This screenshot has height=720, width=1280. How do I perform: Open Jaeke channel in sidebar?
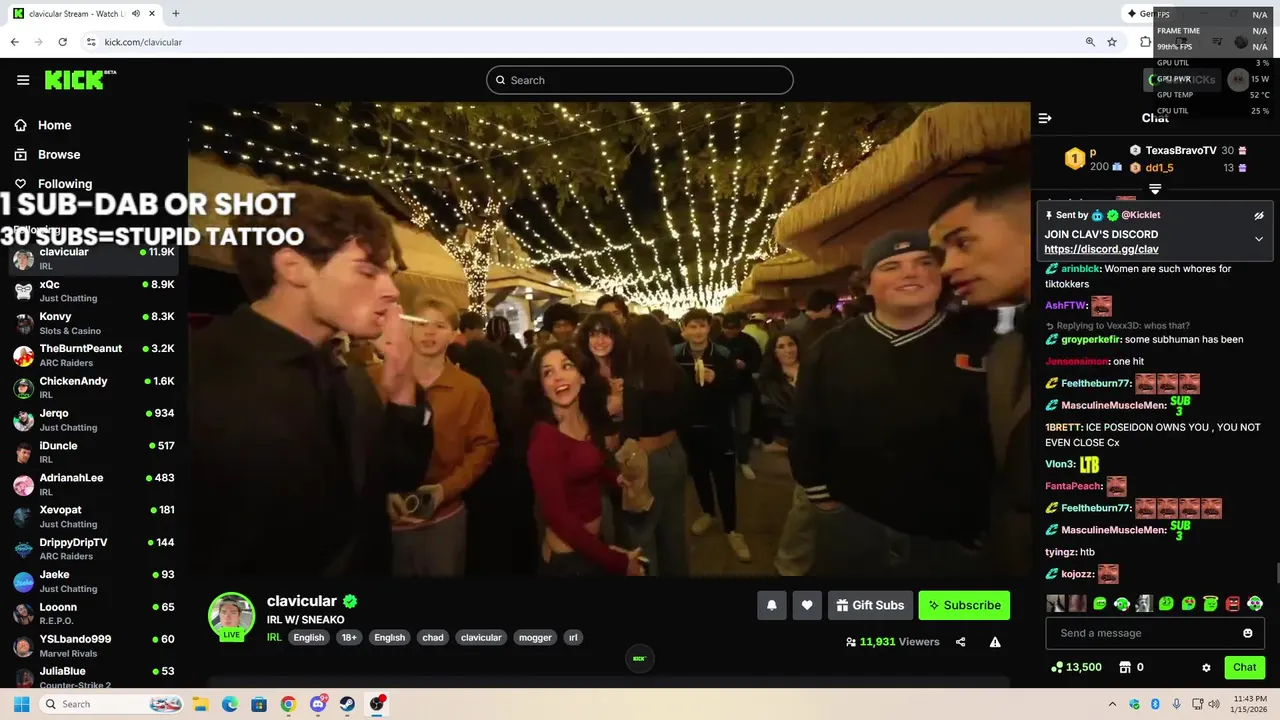point(94,581)
